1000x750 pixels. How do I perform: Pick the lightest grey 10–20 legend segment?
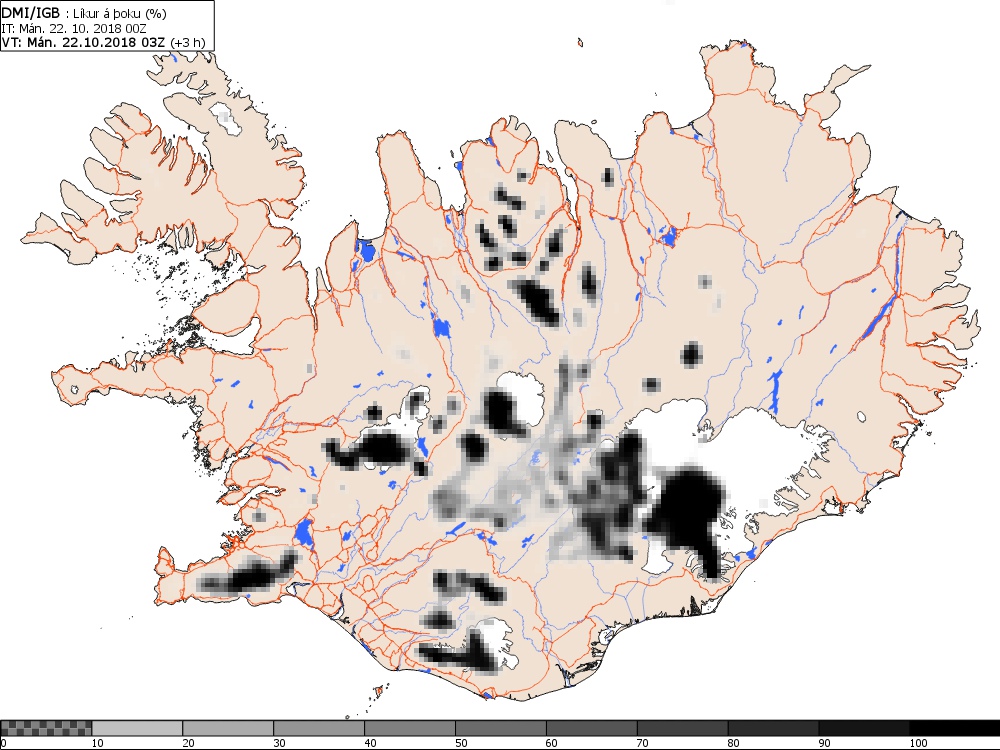click(x=137, y=728)
